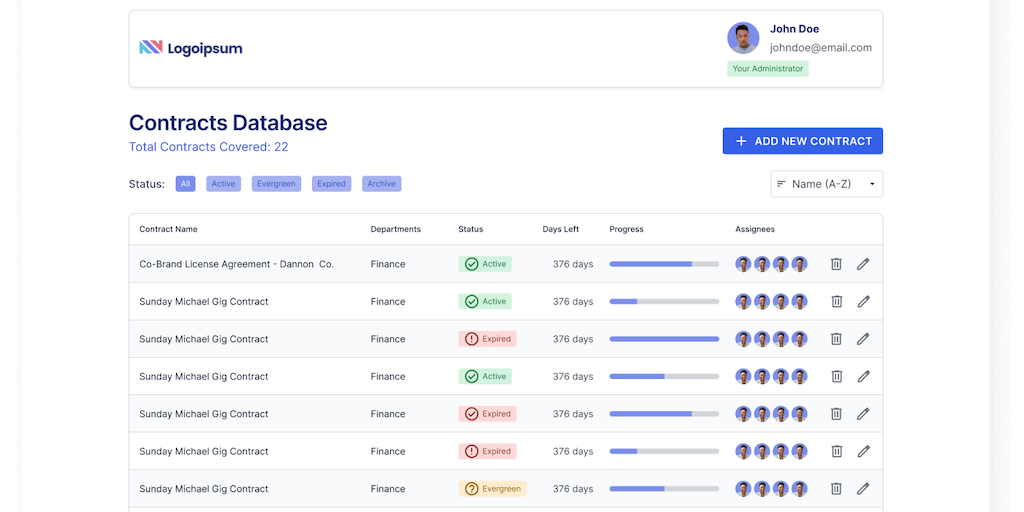Filter contracts by Evergreen status
Viewport: 1024px width, 512px height.
coord(276,184)
